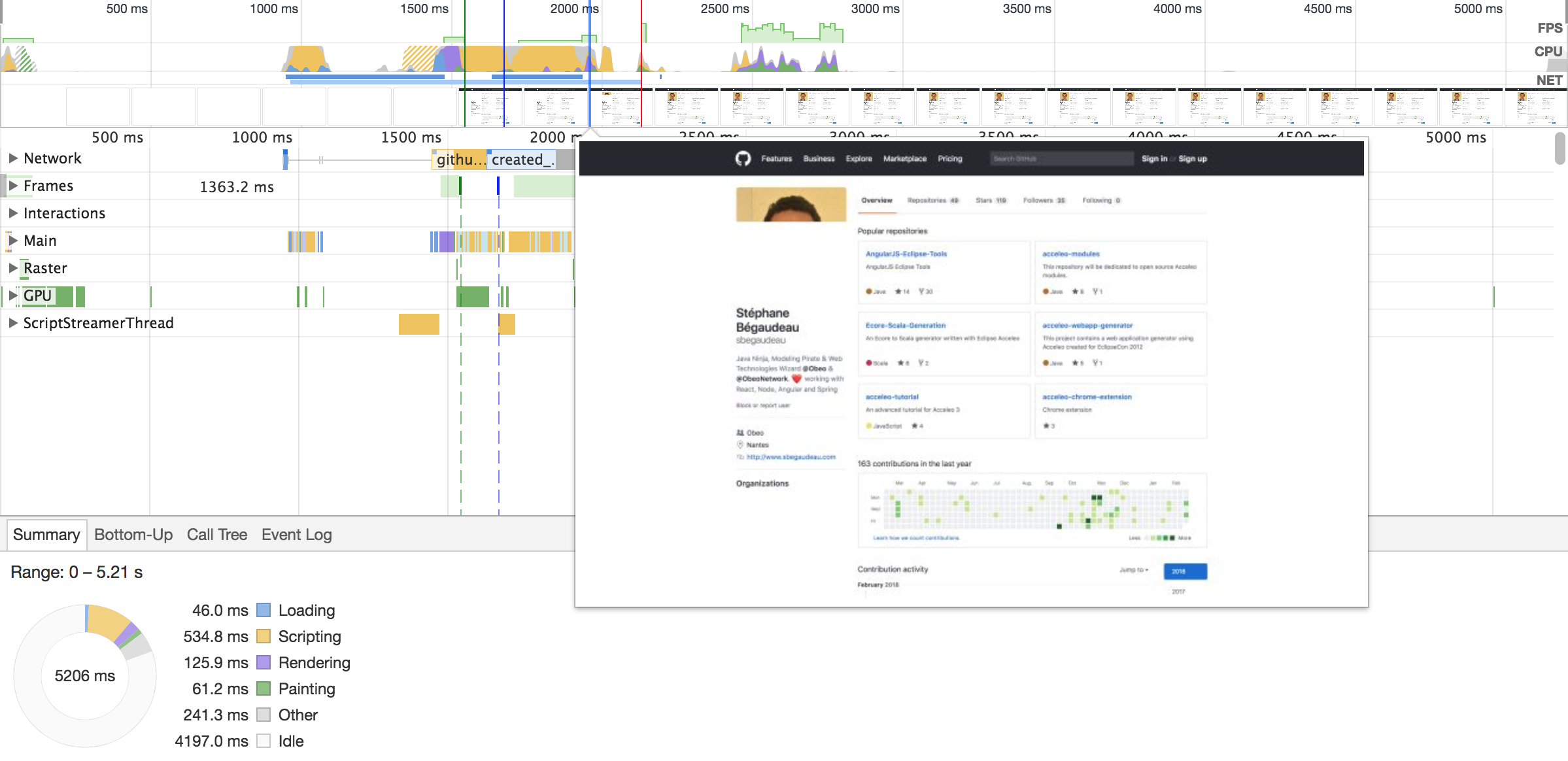Expand the Frames track
The image size is (1568, 761).
click(x=13, y=186)
